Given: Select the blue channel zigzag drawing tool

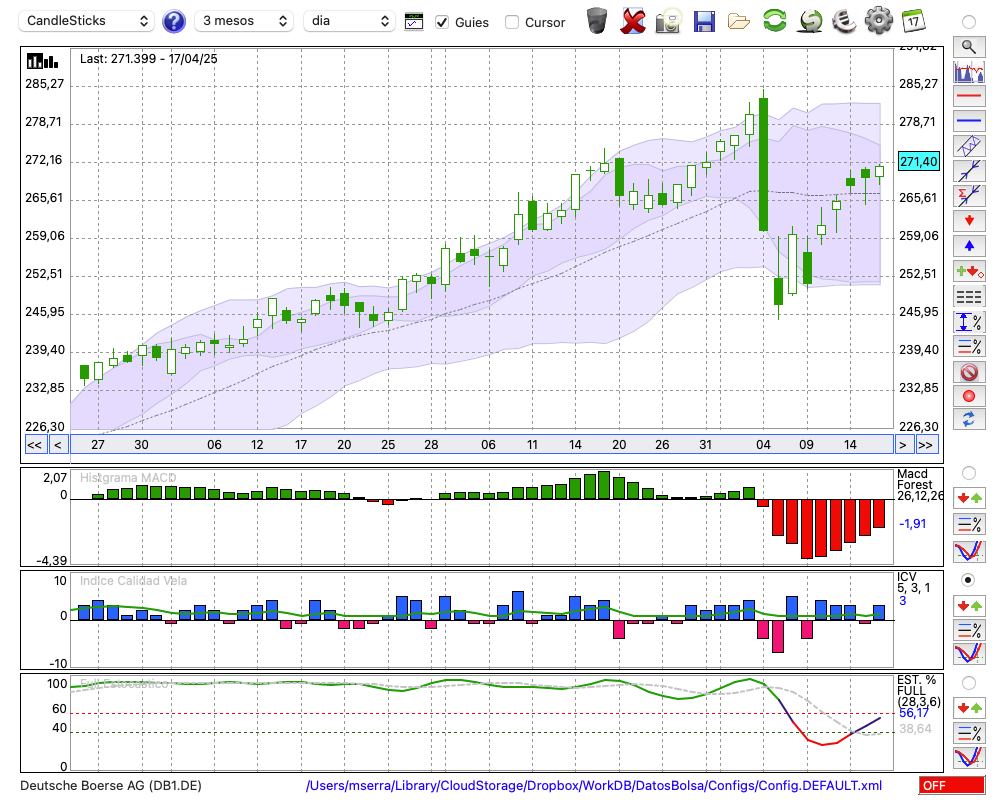Looking at the screenshot, I should (x=969, y=146).
